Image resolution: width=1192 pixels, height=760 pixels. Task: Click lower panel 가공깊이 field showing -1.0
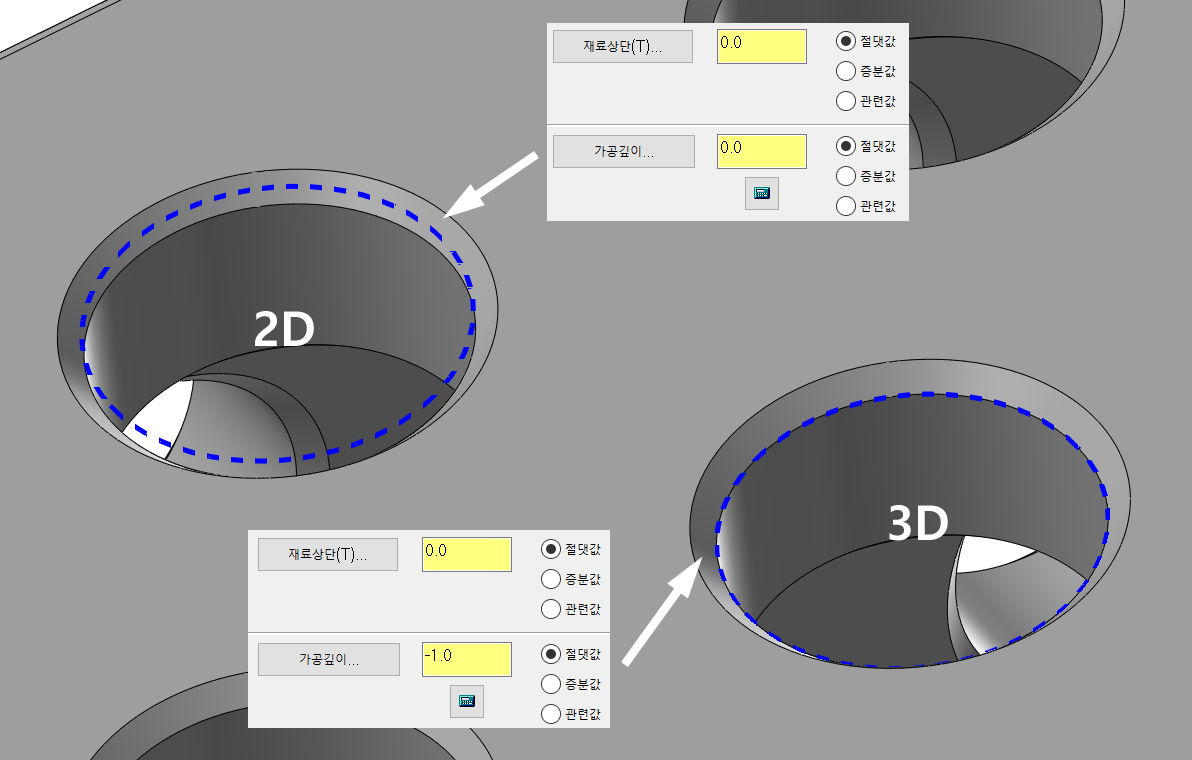pyautogui.click(x=467, y=659)
